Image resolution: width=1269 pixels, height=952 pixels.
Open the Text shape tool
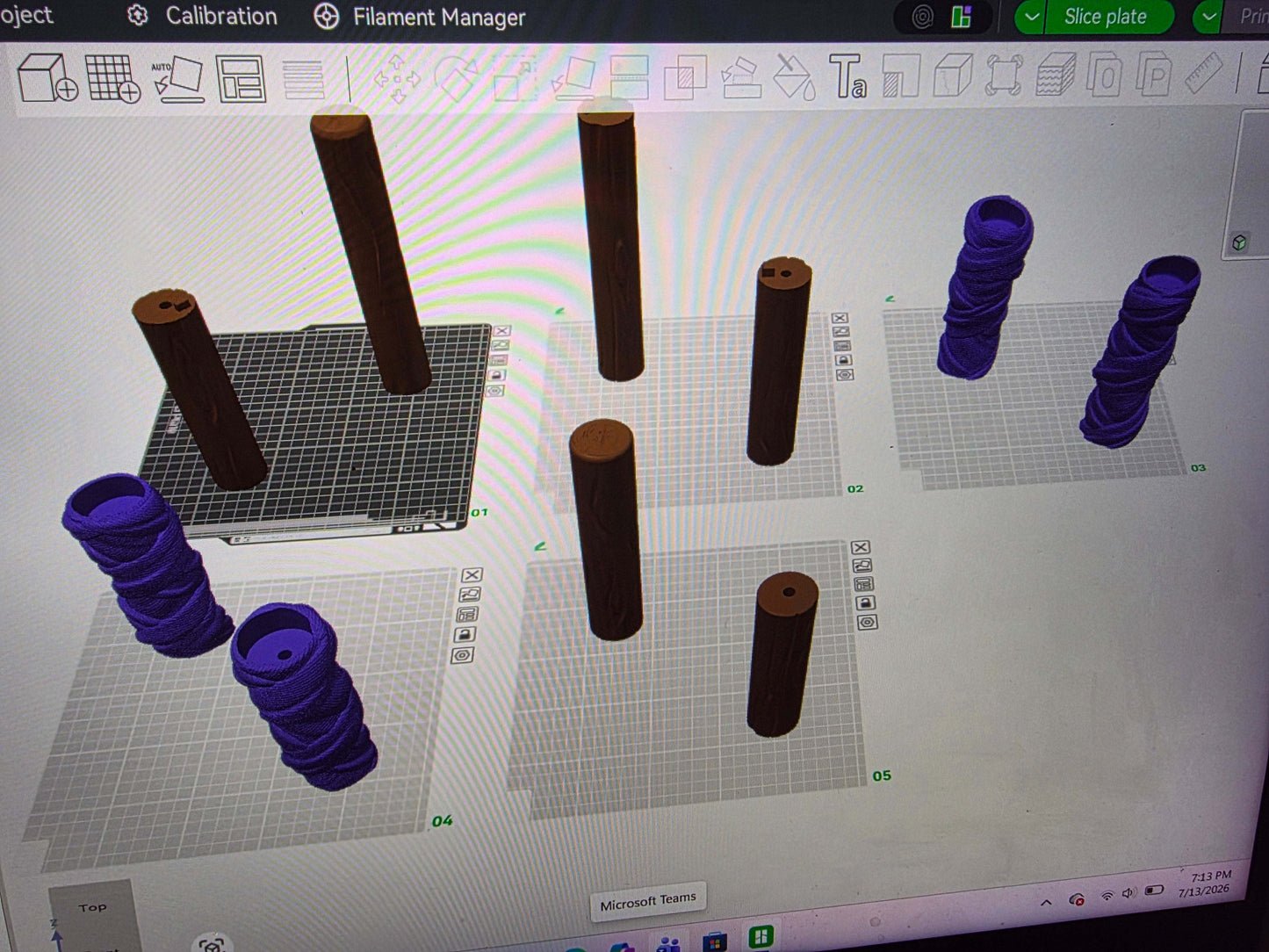coord(847,76)
